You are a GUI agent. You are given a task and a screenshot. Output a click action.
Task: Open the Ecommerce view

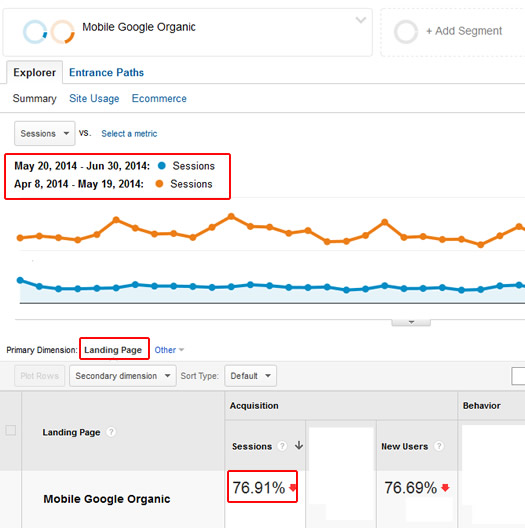click(x=159, y=99)
